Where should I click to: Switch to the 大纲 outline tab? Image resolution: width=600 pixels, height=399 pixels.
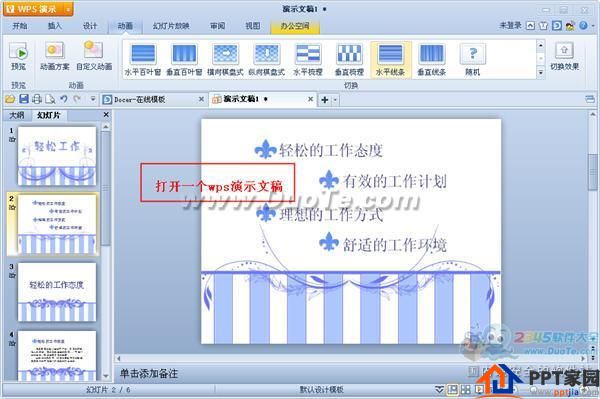pyautogui.click(x=16, y=115)
